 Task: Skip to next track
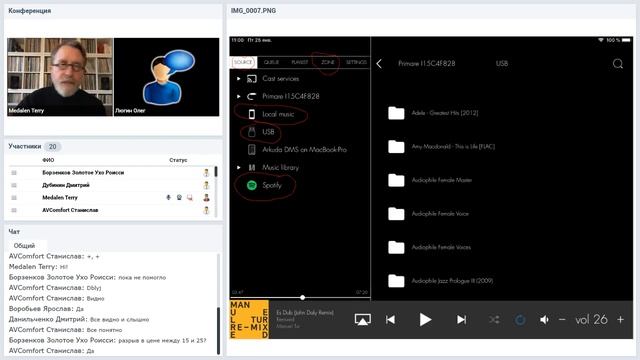point(461,320)
